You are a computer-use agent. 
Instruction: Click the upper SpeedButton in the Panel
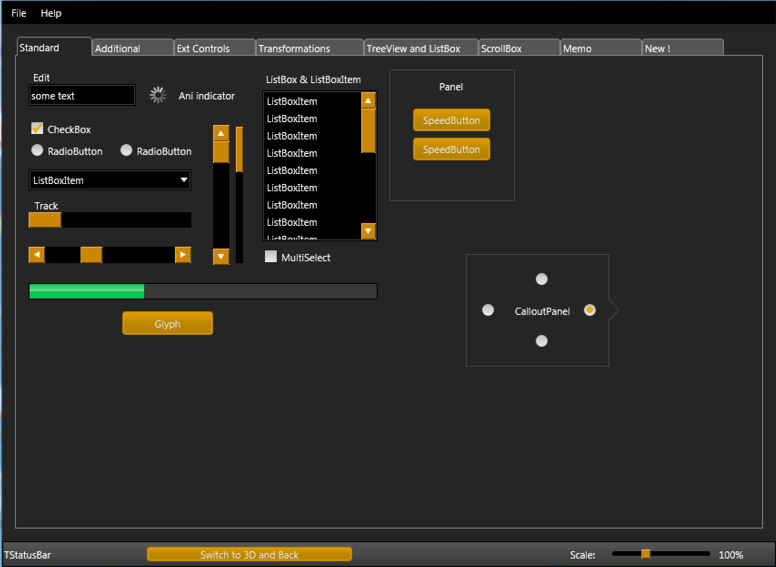click(x=451, y=120)
